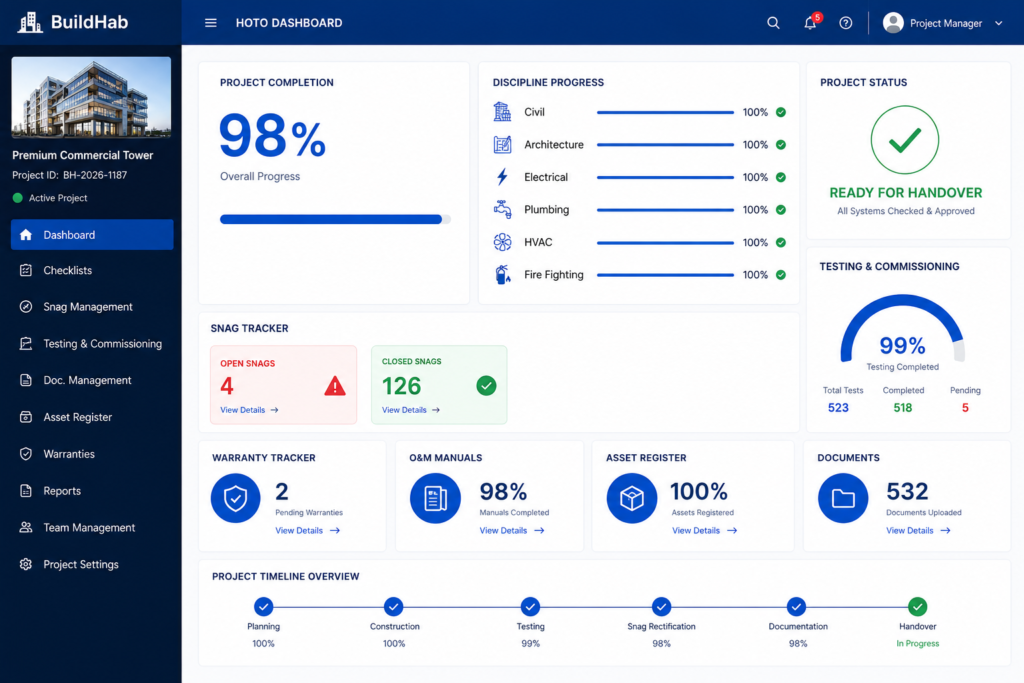Image resolution: width=1024 pixels, height=683 pixels.
Task: Click the Electrical lightning bolt icon
Action: [502, 177]
